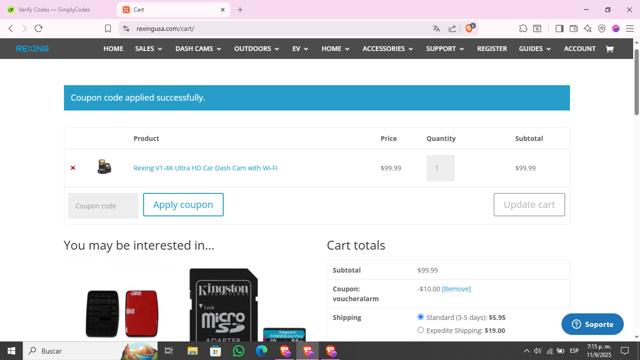Select Expedite Shipping $19.00 option
The height and width of the screenshot is (360, 640).
(420, 330)
